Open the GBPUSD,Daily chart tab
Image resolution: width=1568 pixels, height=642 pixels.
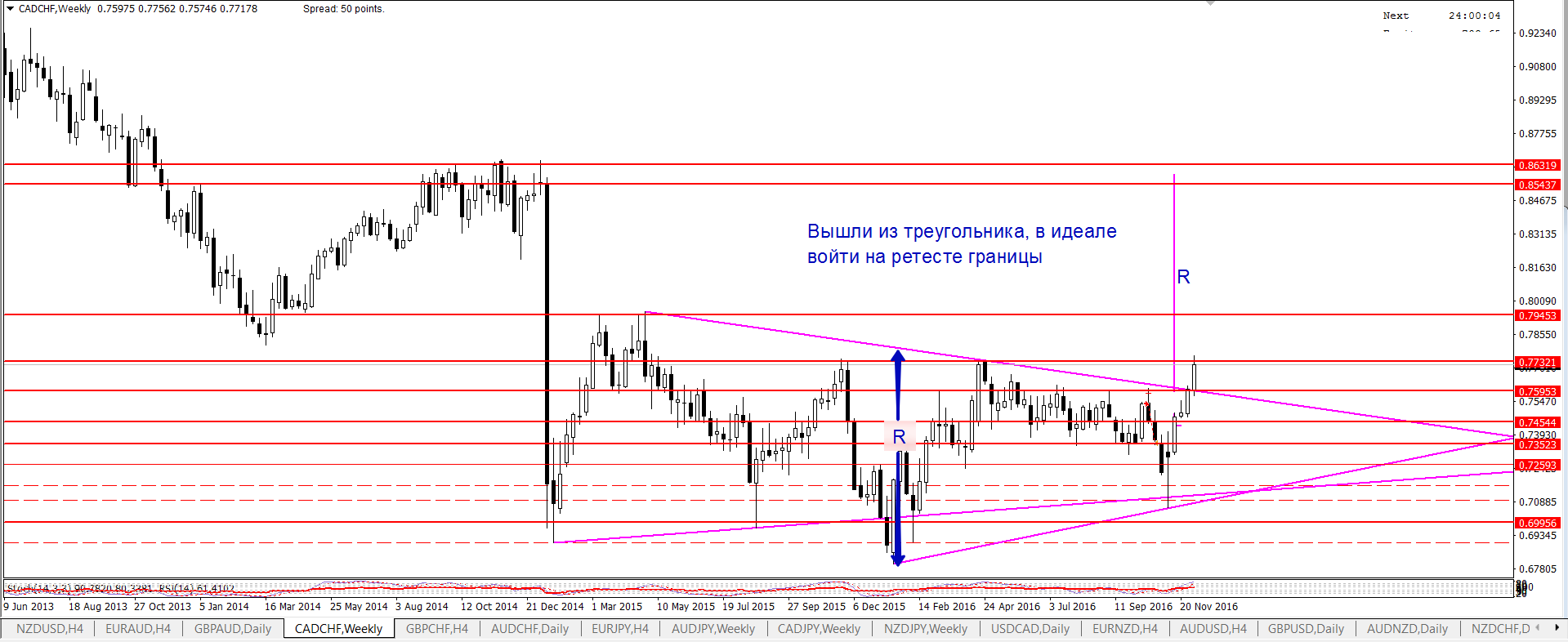1306,628
